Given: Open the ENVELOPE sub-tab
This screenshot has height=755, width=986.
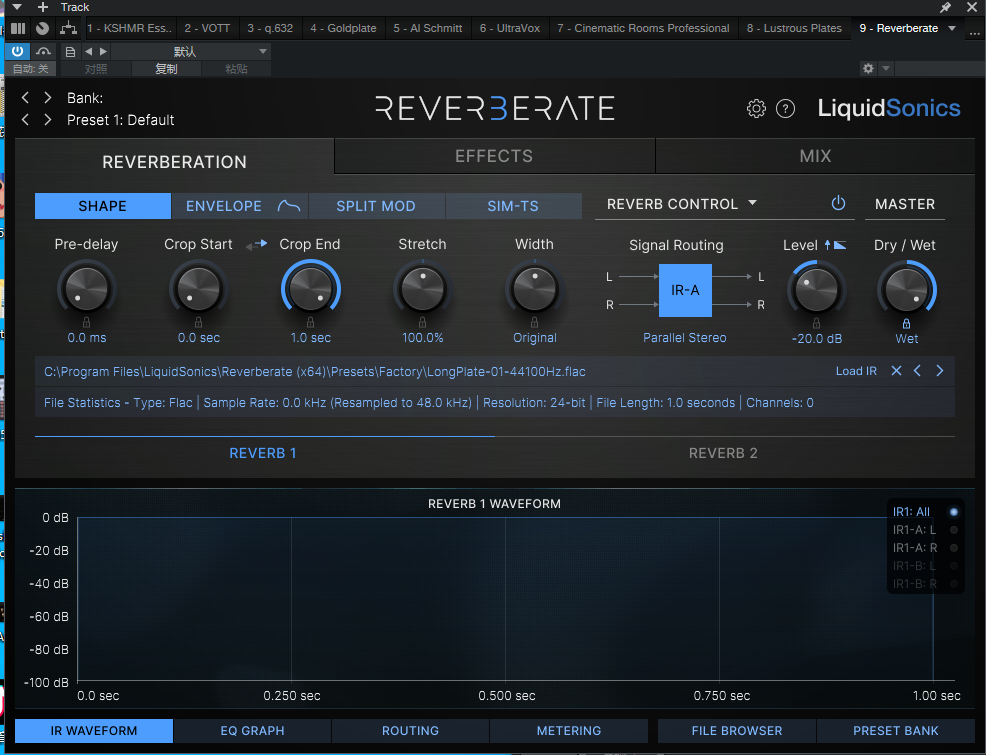Looking at the screenshot, I should (240, 206).
